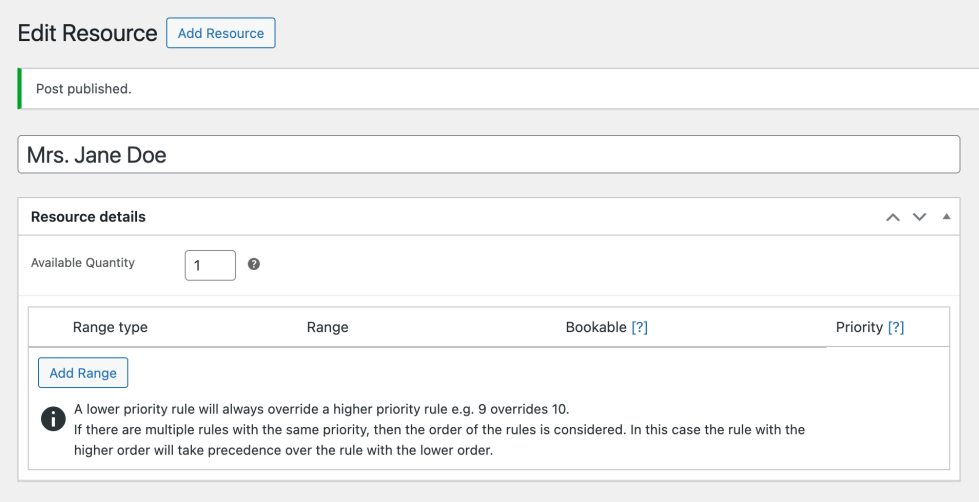The width and height of the screenshot is (979, 502).
Task: Click the lower priority rule explanation text
Action: [321, 409]
